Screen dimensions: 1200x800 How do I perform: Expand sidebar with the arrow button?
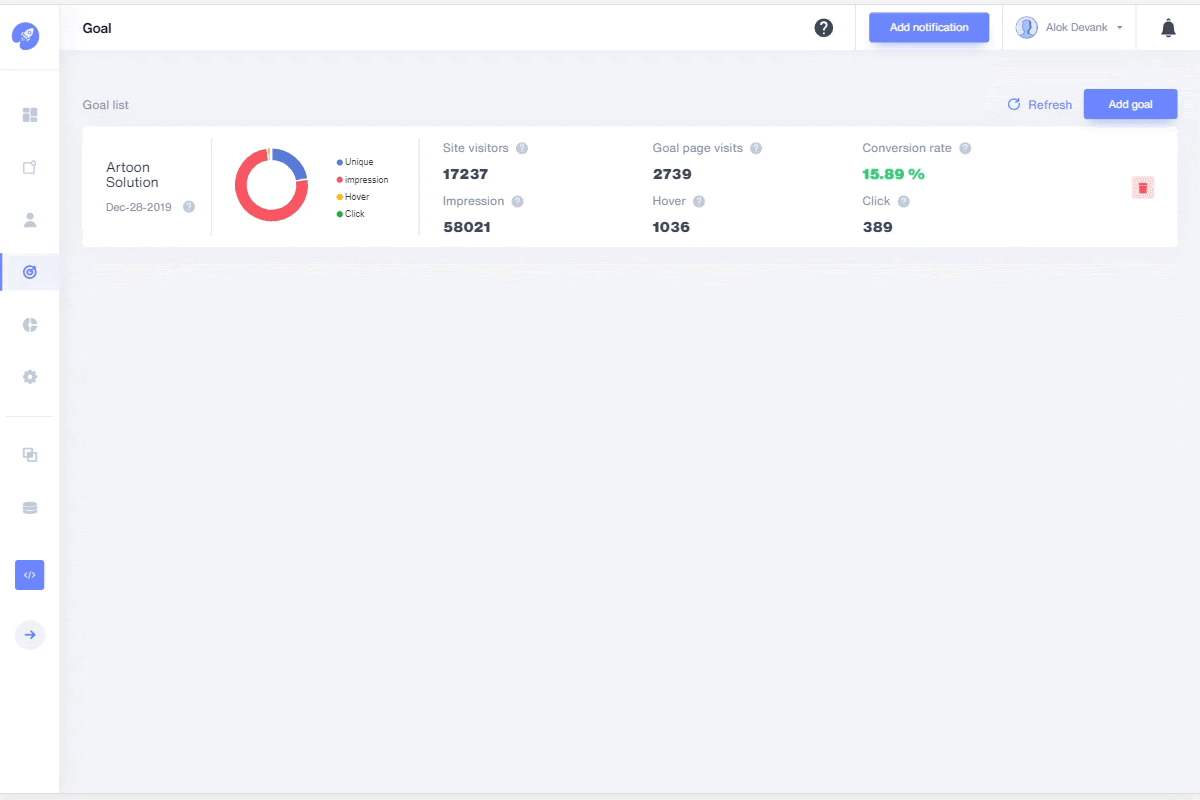tap(30, 635)
